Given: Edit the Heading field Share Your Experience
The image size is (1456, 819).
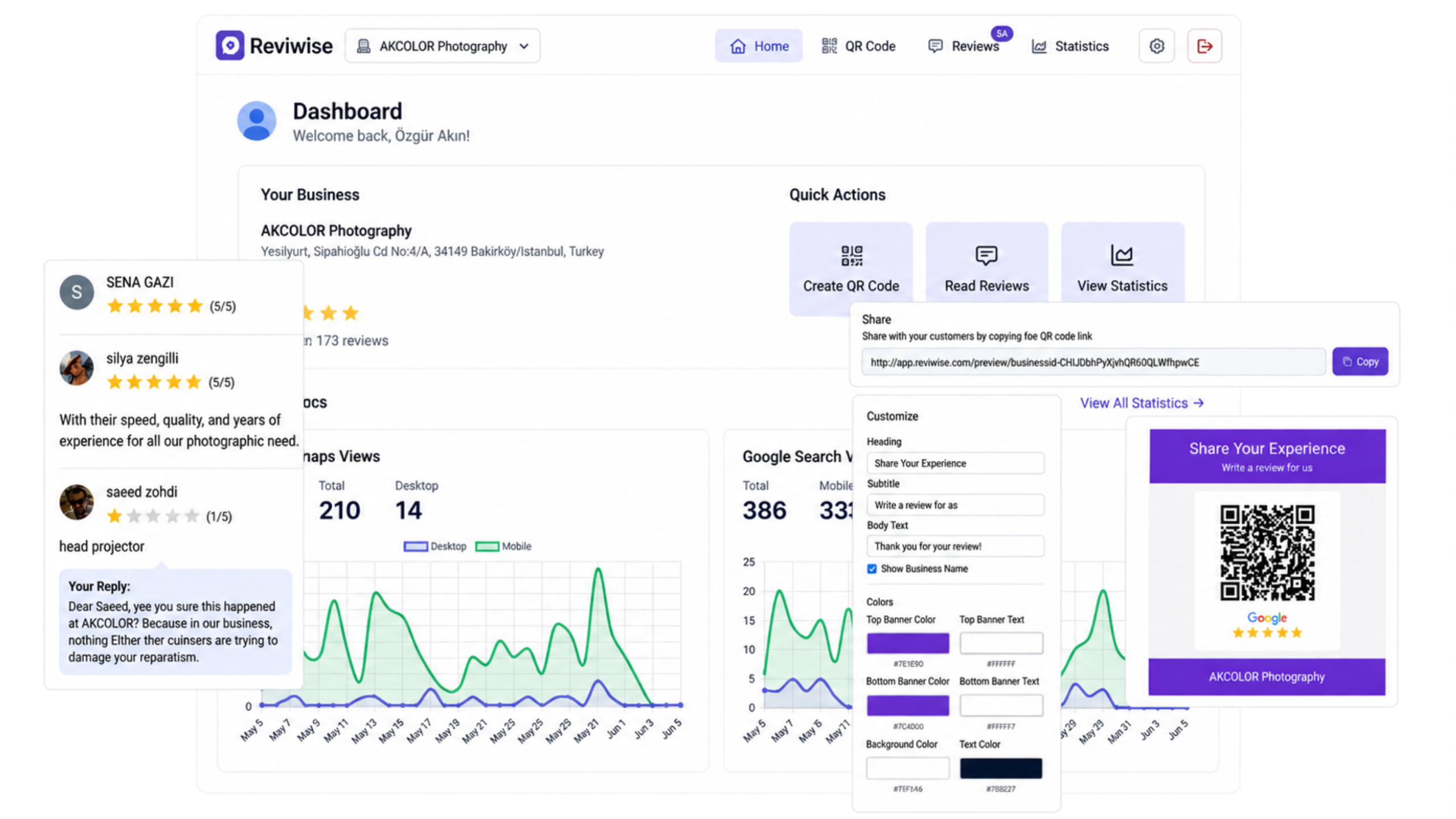Looking at the screenshot, I should 955,463.
